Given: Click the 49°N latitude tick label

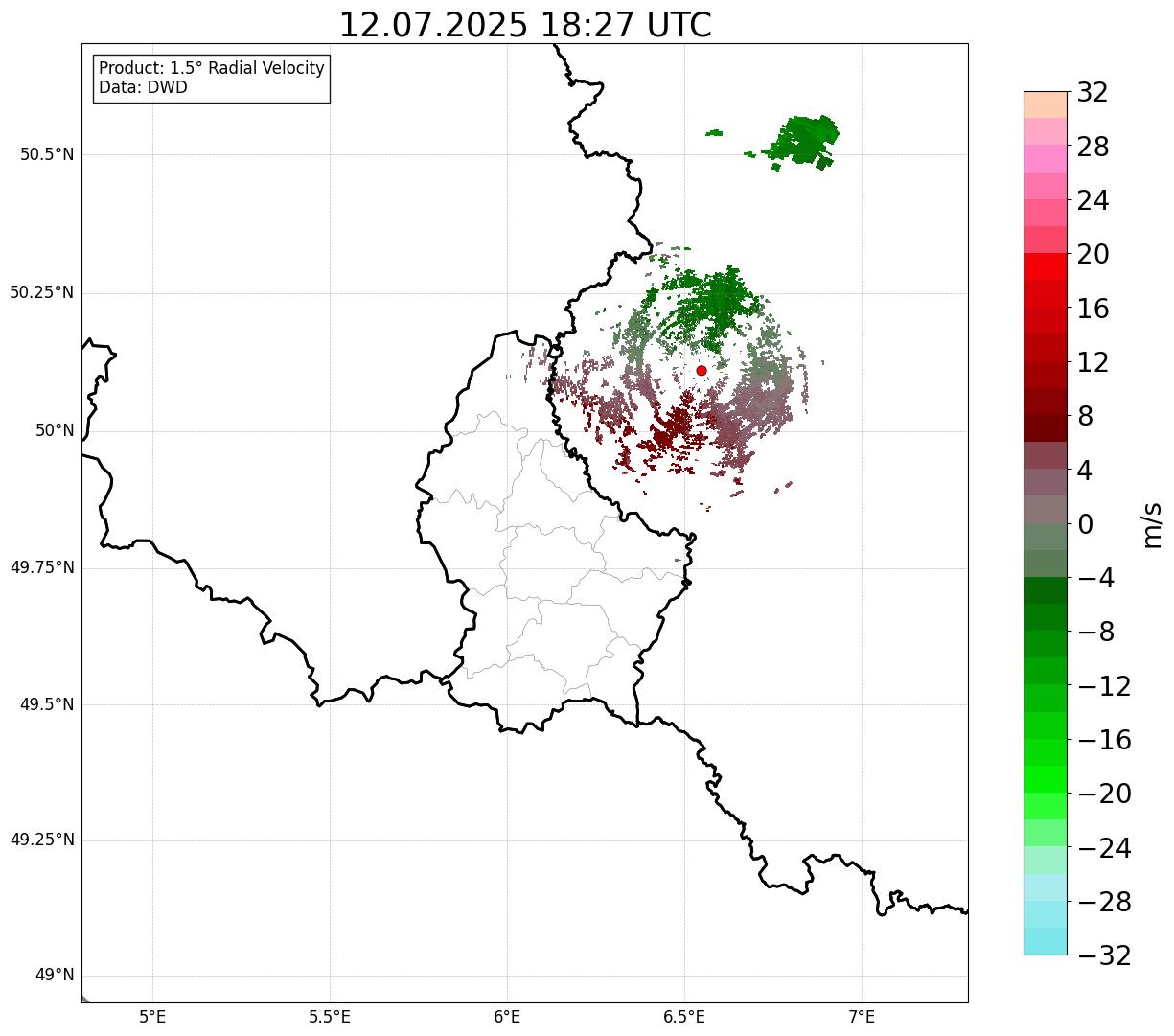Looking at the screenshot, I should click(x=55, y=976).
